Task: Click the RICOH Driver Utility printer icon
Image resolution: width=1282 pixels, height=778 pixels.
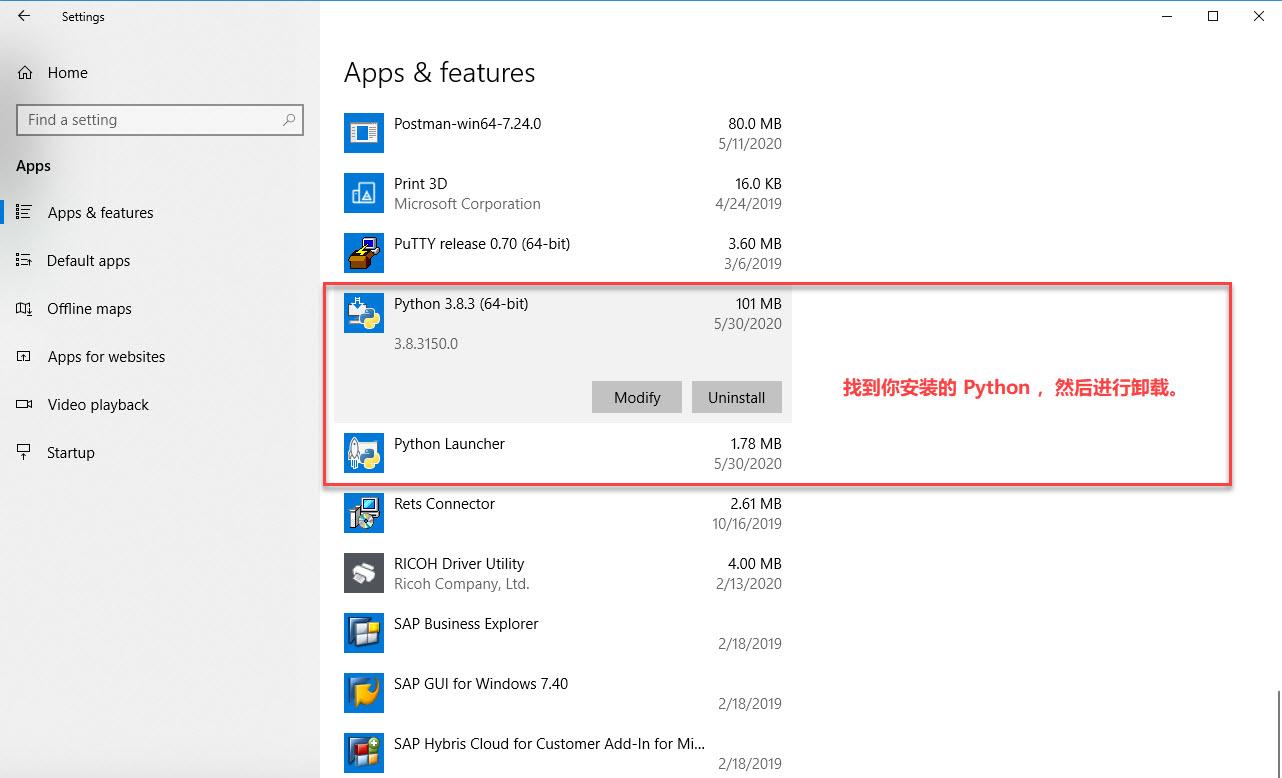Action: (364, 573)
